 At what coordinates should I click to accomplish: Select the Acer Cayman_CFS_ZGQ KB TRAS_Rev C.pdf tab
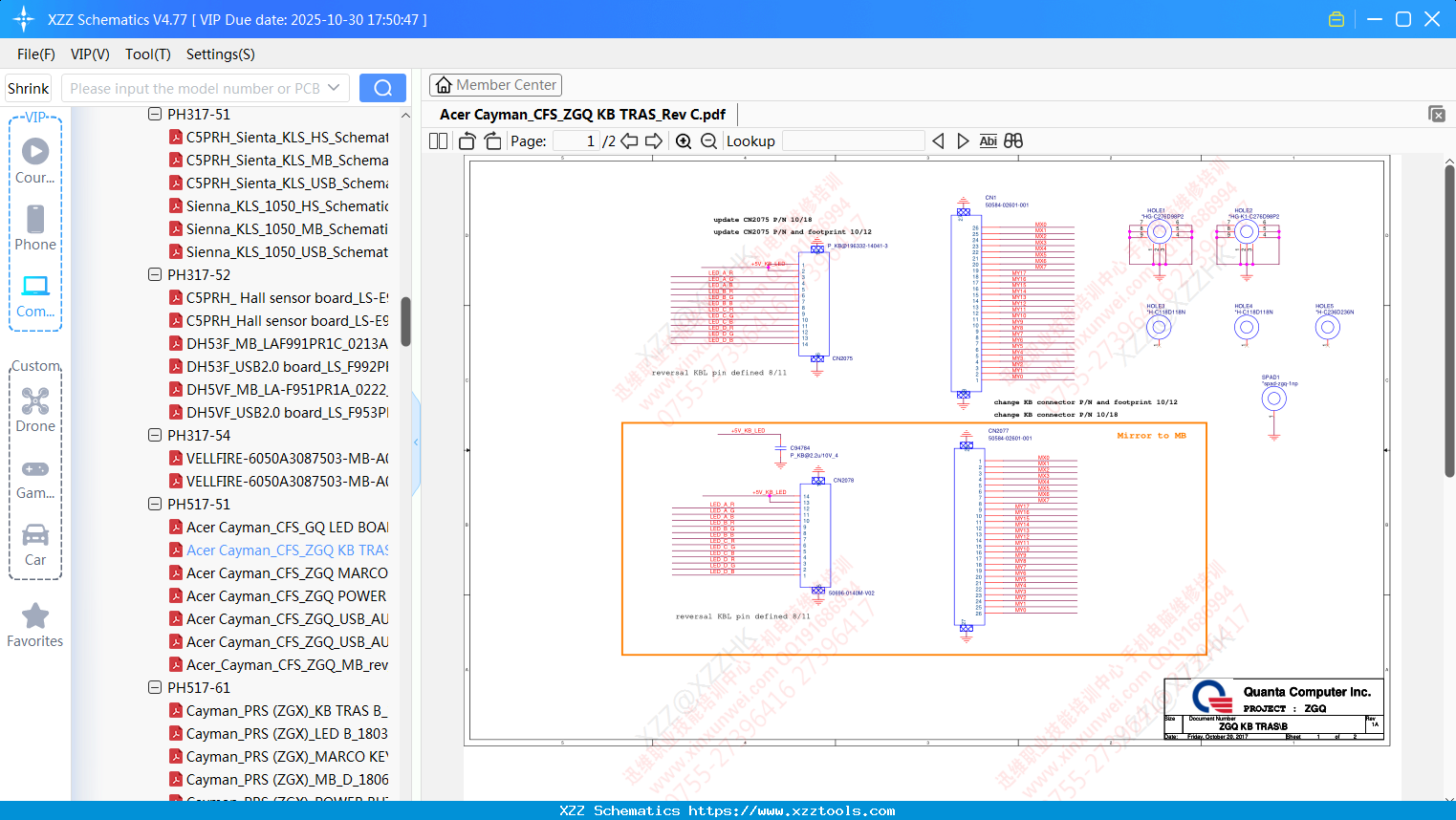click(582, 114)
